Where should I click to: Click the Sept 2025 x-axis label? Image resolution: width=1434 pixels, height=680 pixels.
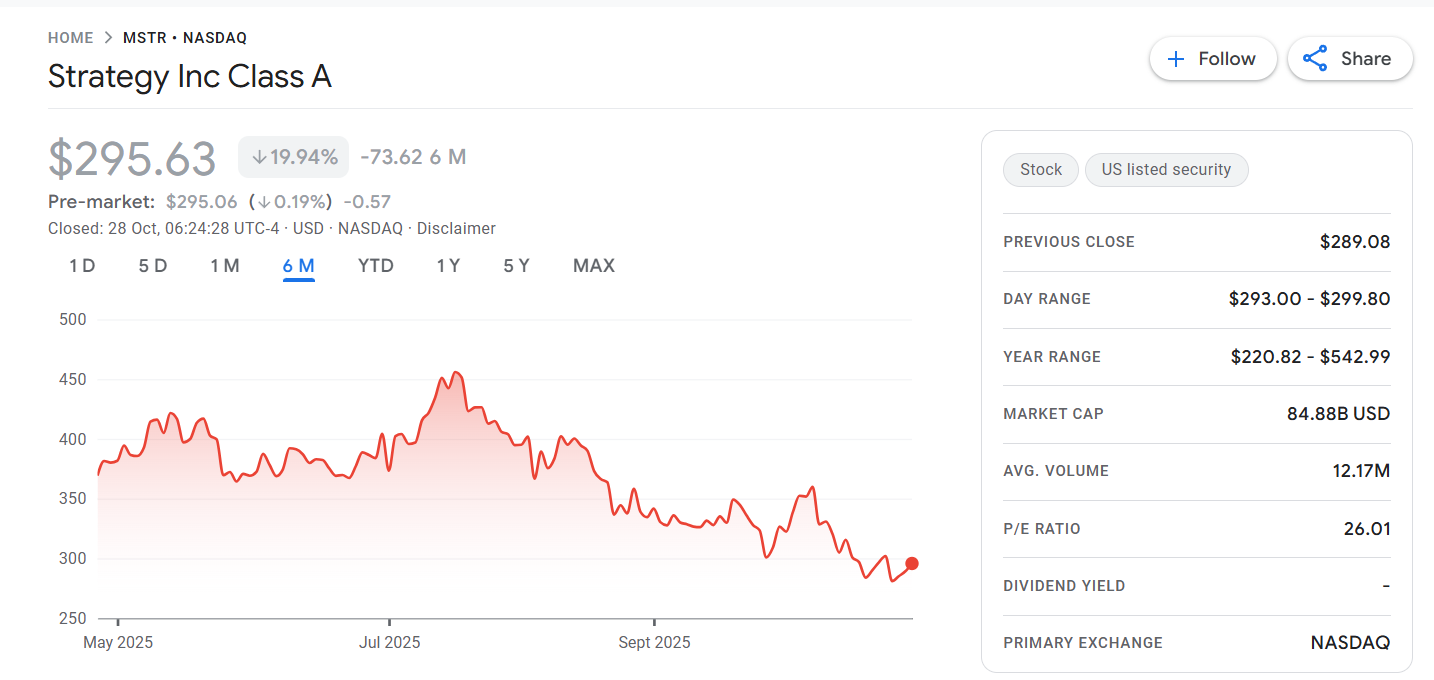[x=654, y=642]
